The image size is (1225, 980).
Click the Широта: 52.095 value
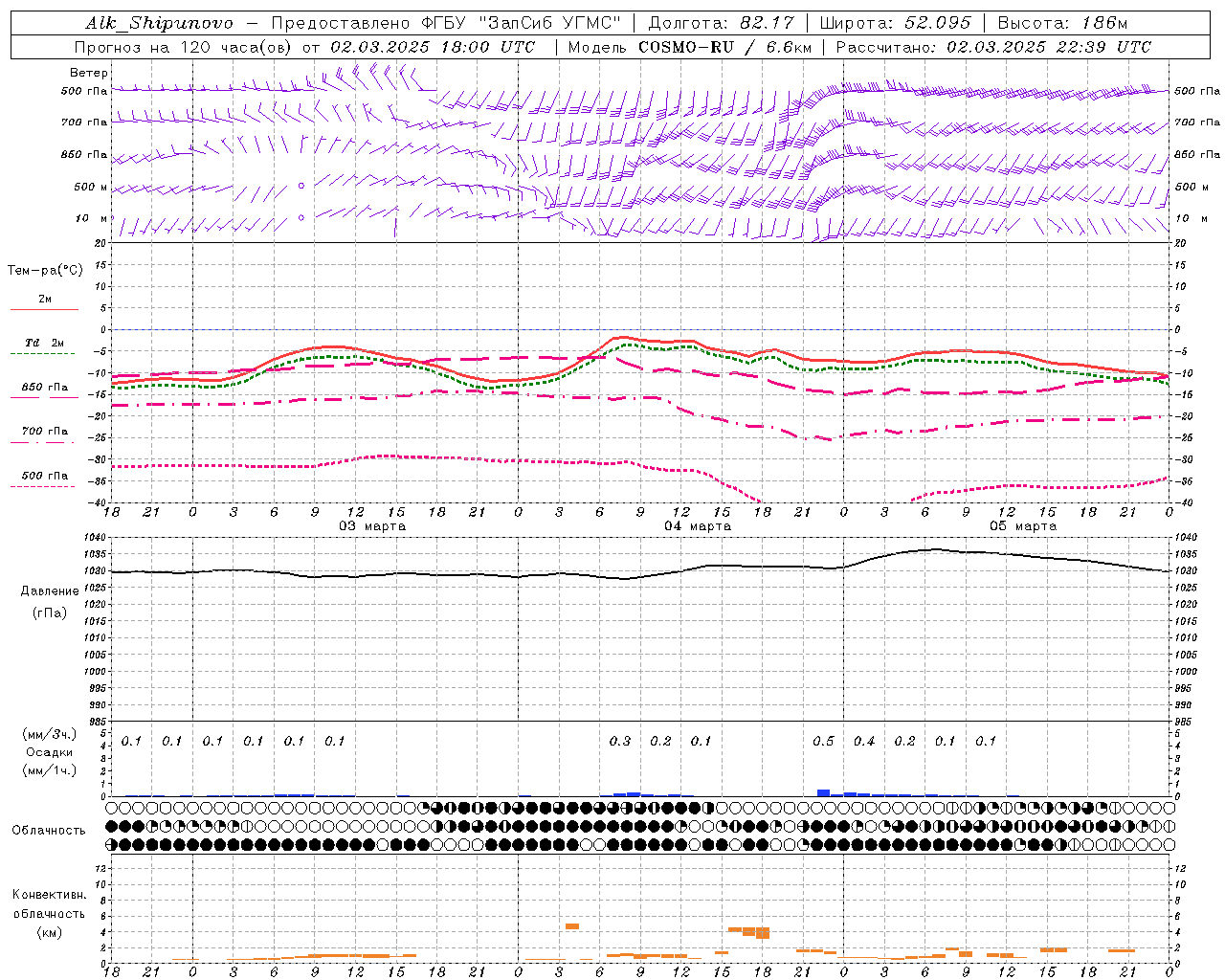(x=896, y=23)
